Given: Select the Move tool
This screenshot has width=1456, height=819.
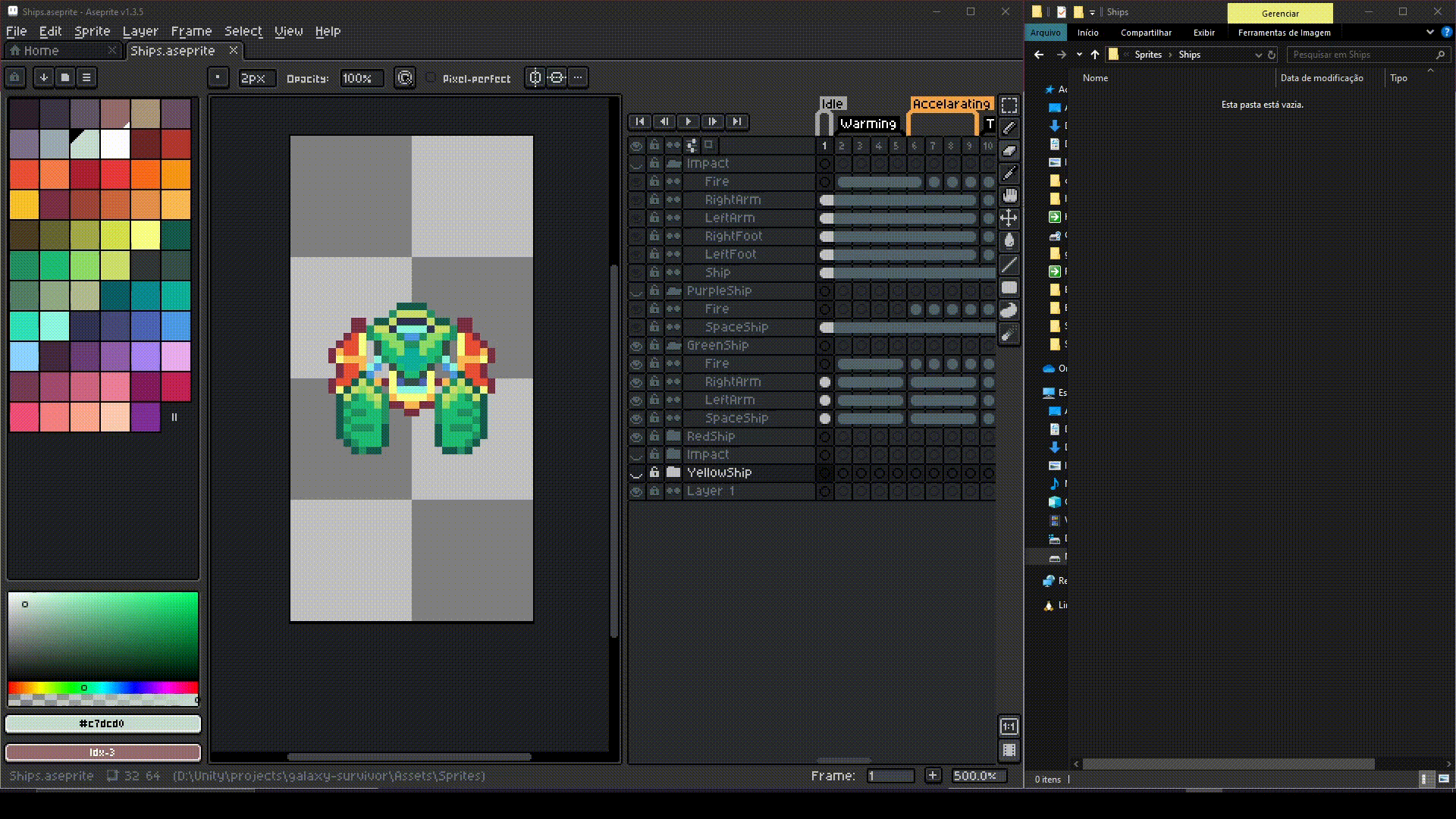Looking at the screenshot, I should (x=1009, y=219).
